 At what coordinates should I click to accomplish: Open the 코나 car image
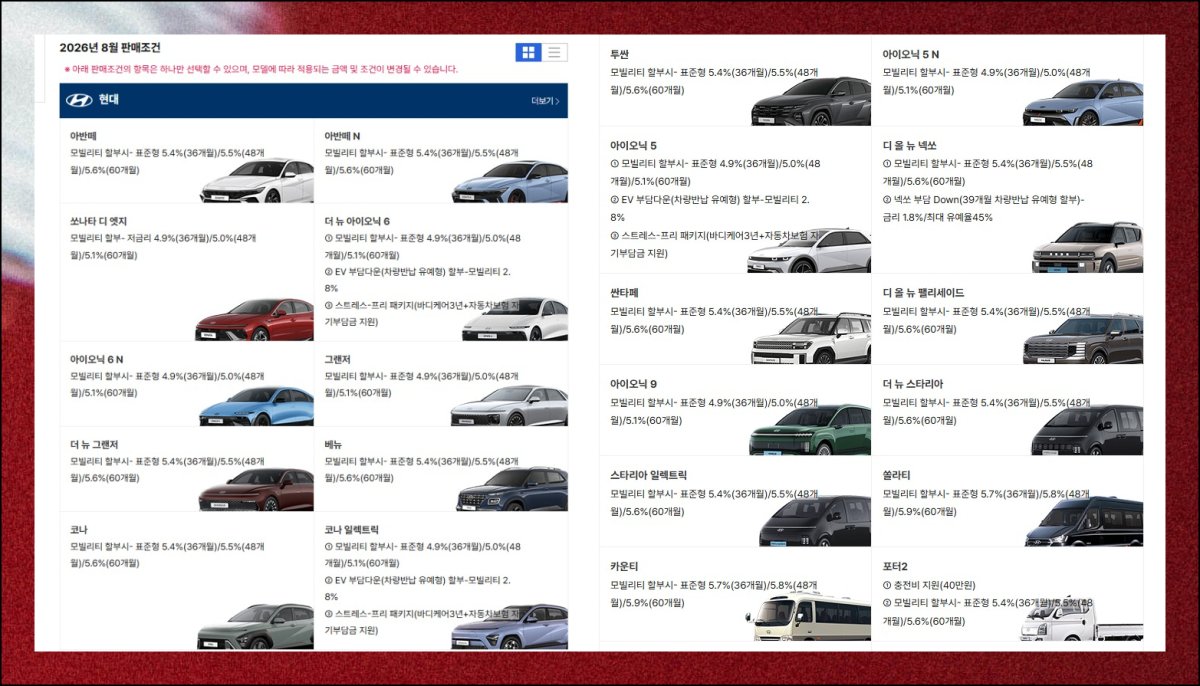click(x=255, y=626)
